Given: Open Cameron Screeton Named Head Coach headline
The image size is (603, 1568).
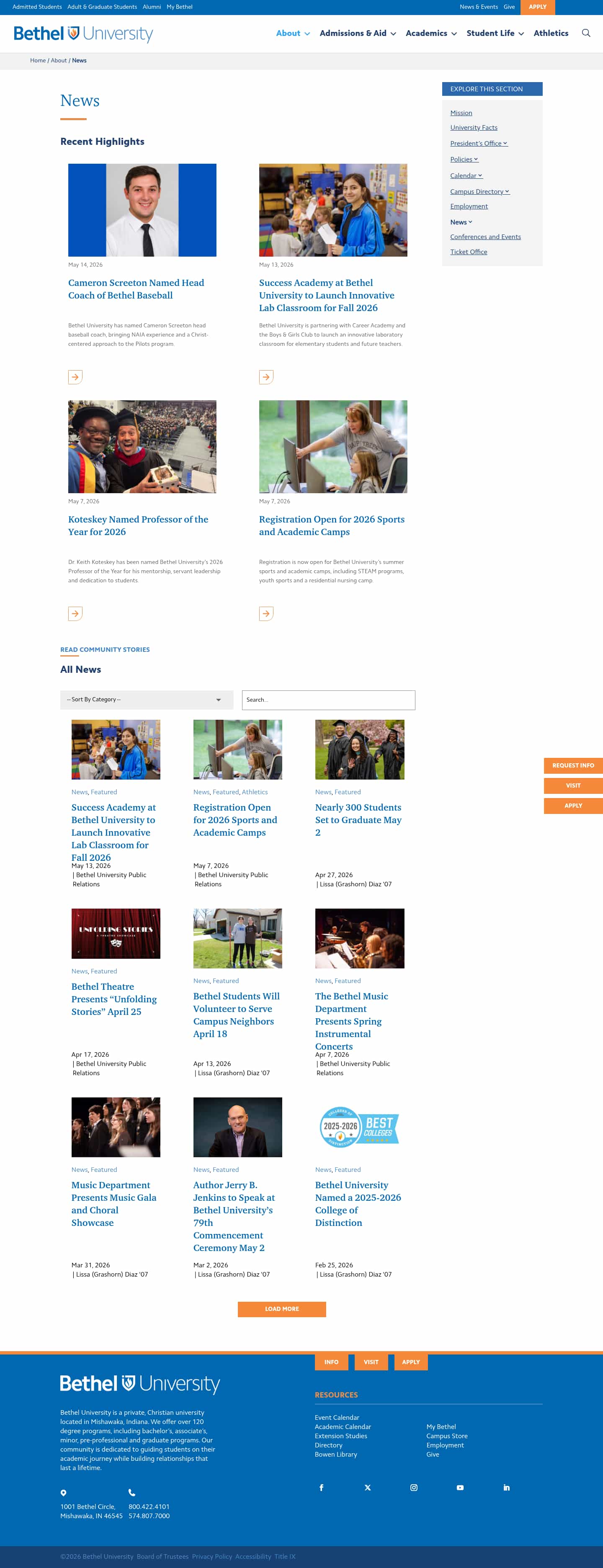Looking at the screenshot, I should [x=136, y=288].
